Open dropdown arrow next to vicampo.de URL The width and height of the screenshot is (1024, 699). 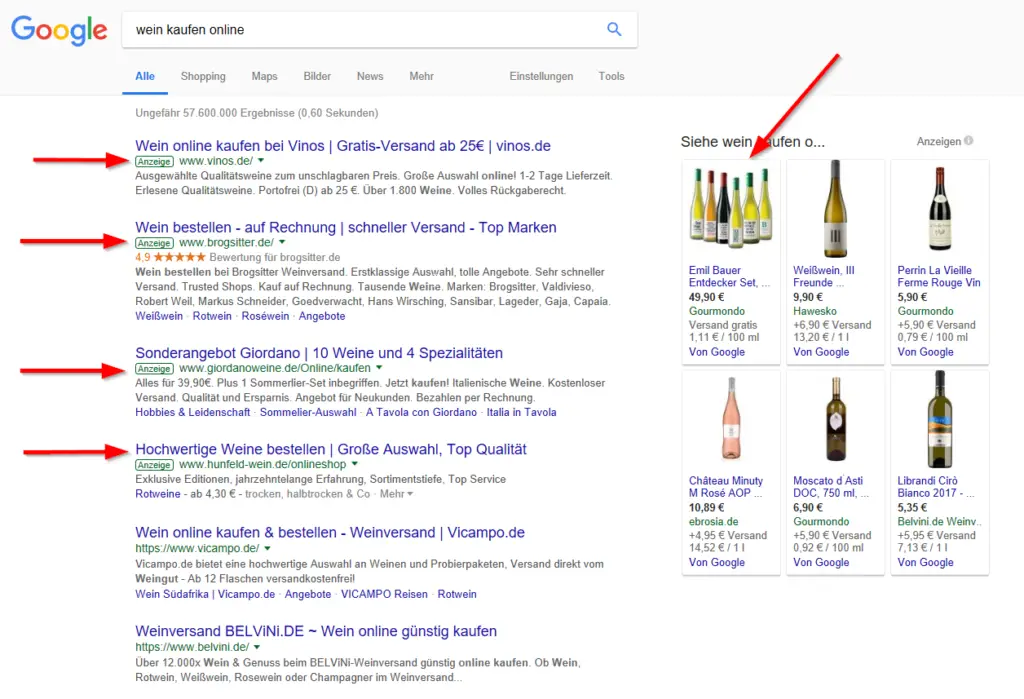(267, 548)
